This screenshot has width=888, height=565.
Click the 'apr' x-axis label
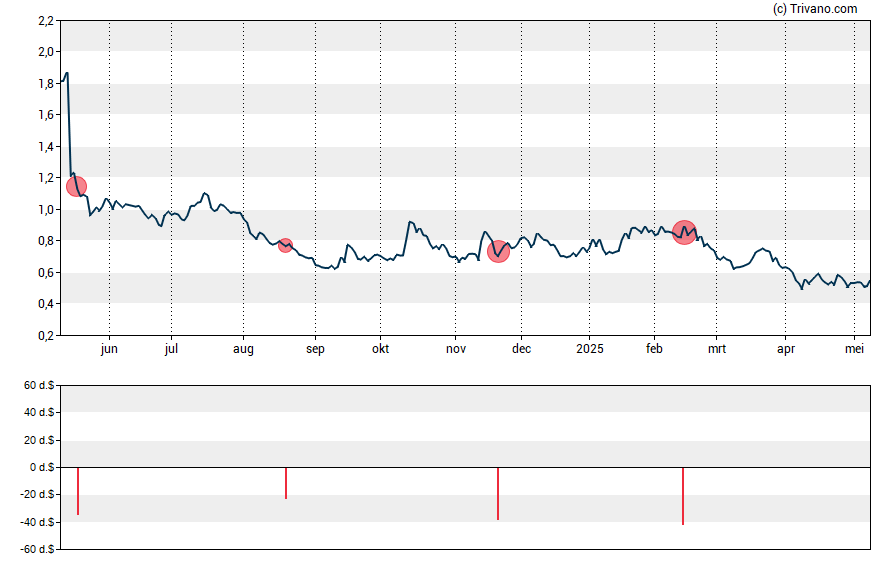coord(785,349)
